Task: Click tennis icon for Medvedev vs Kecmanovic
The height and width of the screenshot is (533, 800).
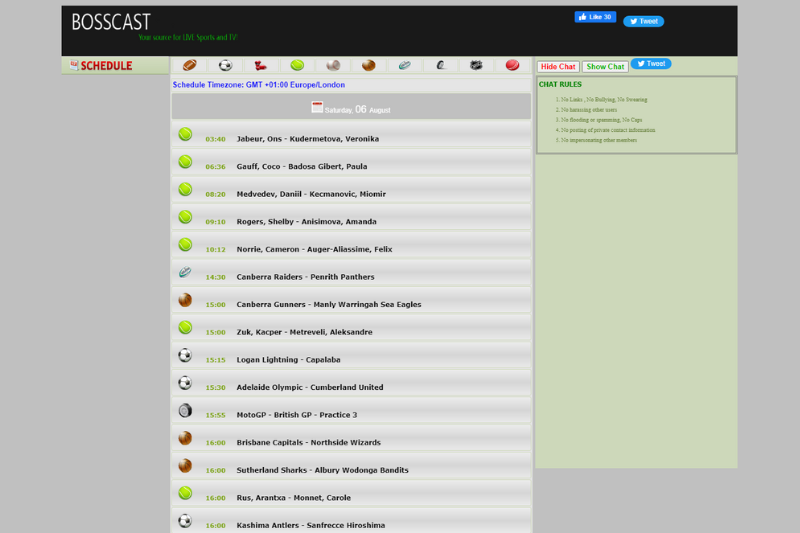Action: tap(185, 189)
